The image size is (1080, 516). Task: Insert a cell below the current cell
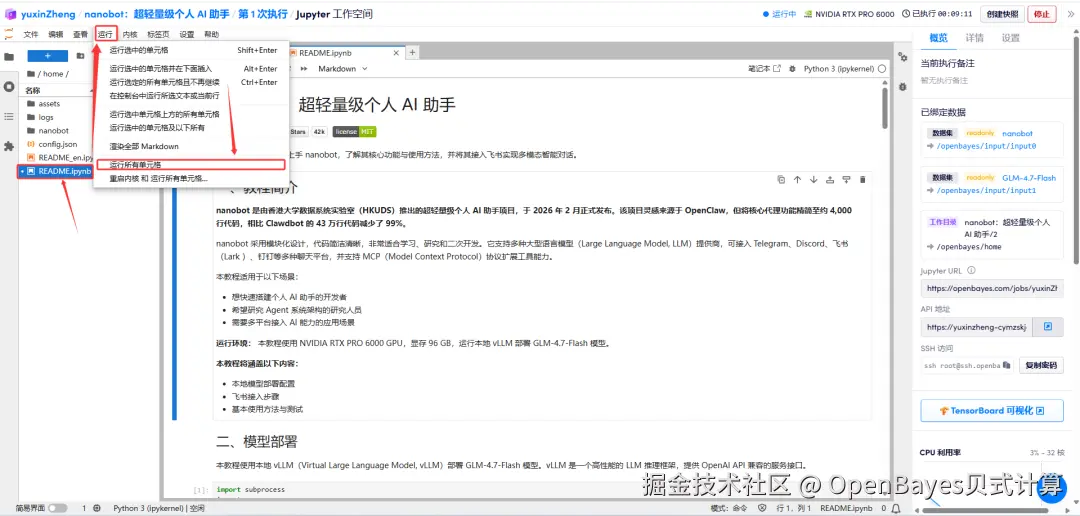847,180
